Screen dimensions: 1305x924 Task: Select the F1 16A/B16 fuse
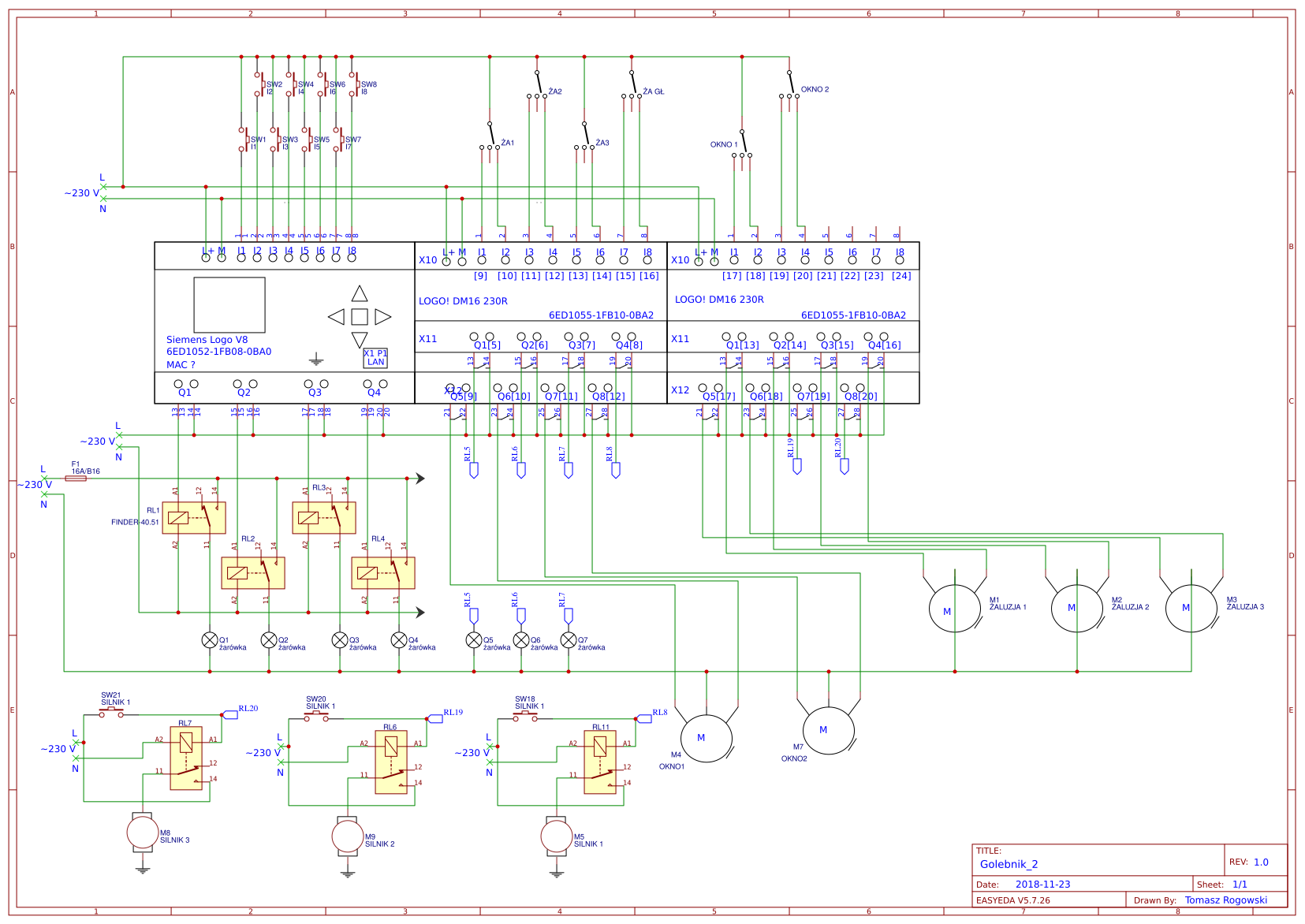(76, 479)
